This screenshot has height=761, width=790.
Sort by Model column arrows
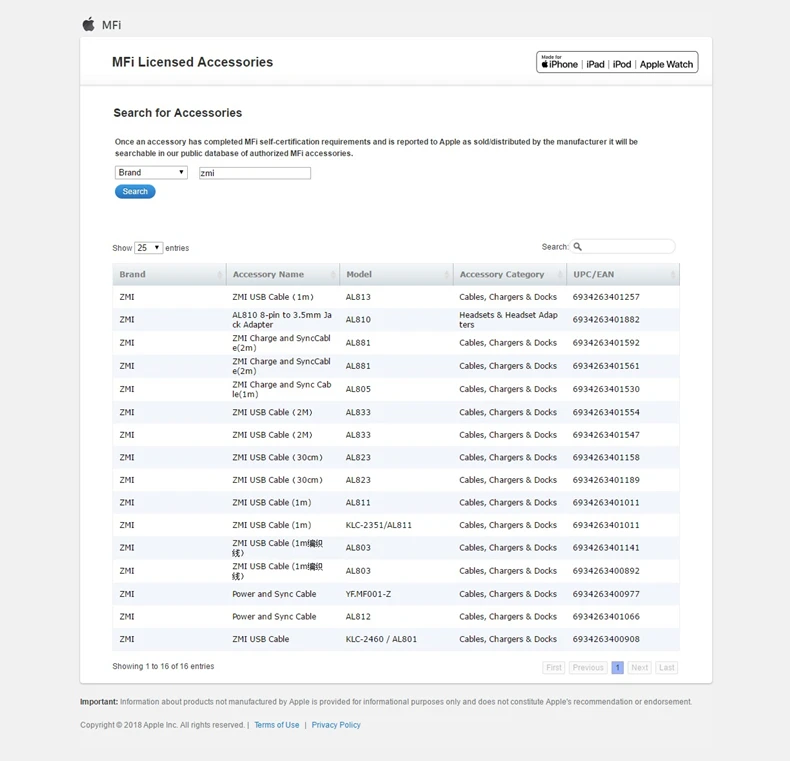point(446,274)
